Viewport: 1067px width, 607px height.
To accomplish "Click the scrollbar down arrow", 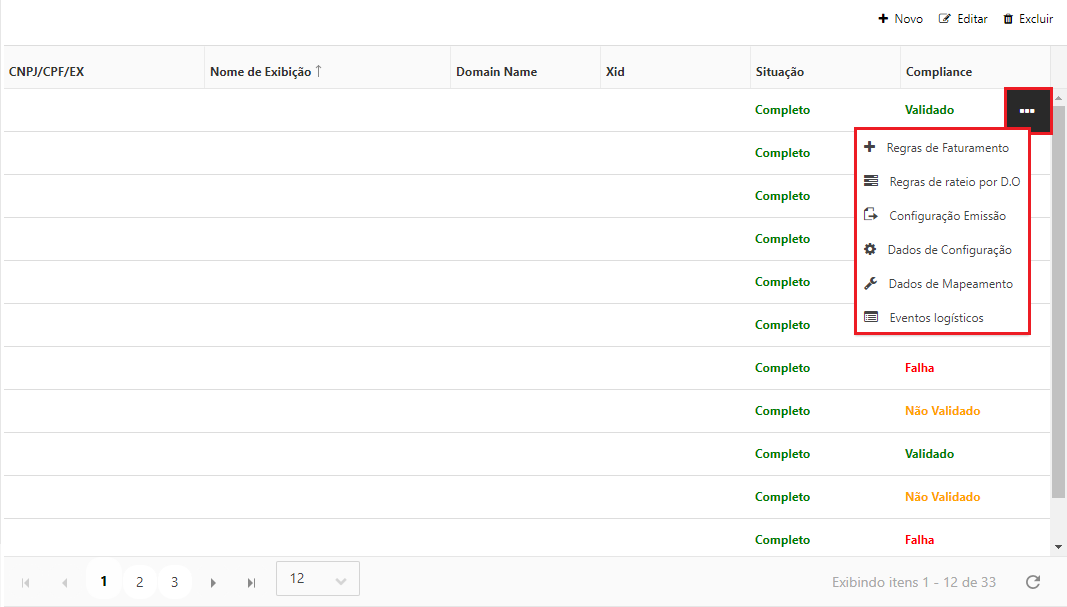I will coord(1058,547).
